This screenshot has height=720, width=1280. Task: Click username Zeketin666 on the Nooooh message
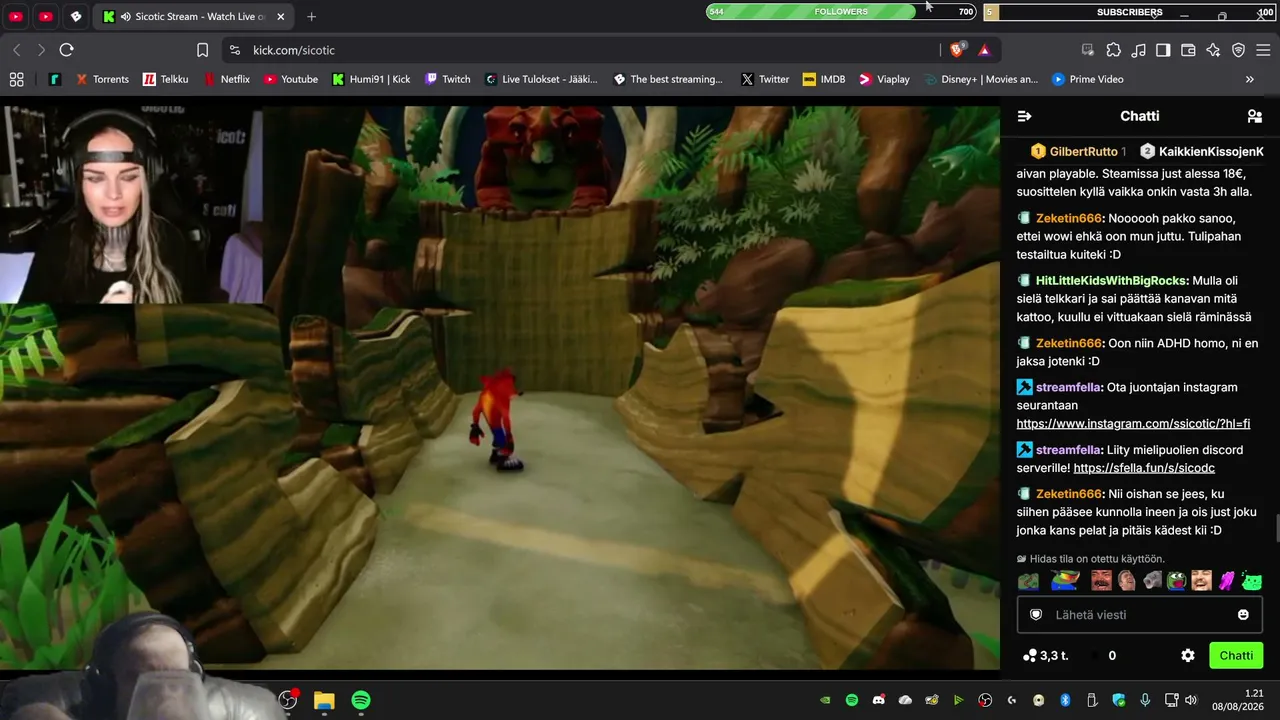click(1069, 218)
